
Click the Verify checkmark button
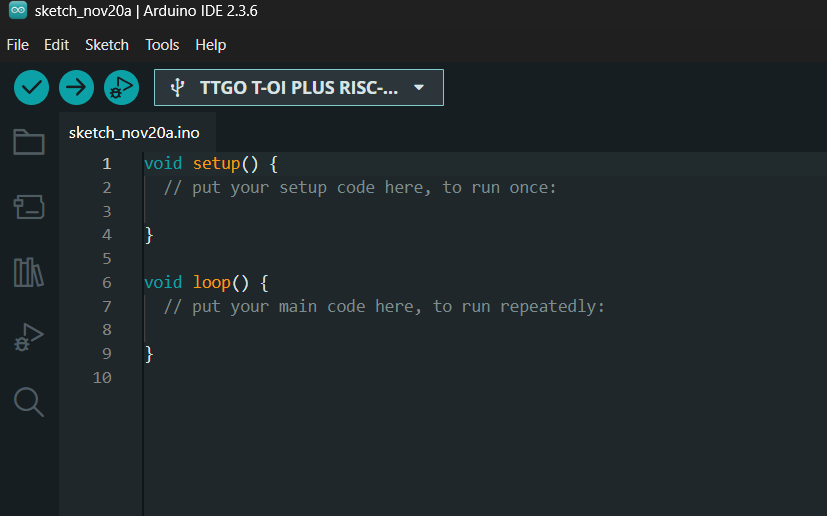pos(32,88)
